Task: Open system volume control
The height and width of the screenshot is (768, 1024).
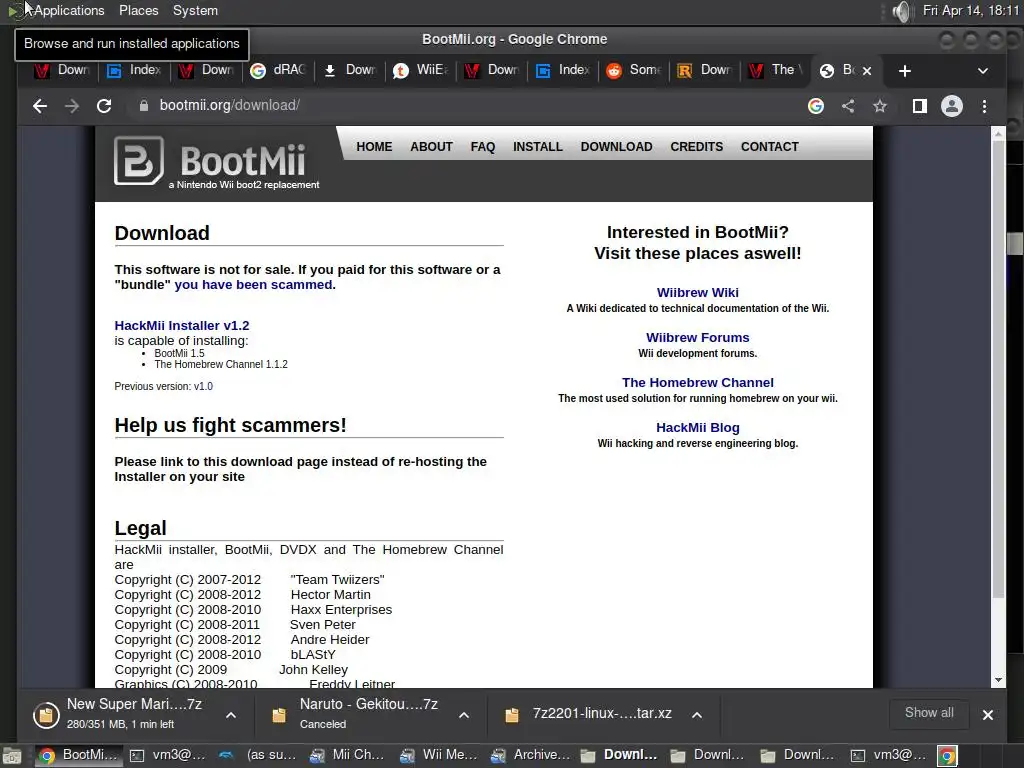Action: point(901,11)
